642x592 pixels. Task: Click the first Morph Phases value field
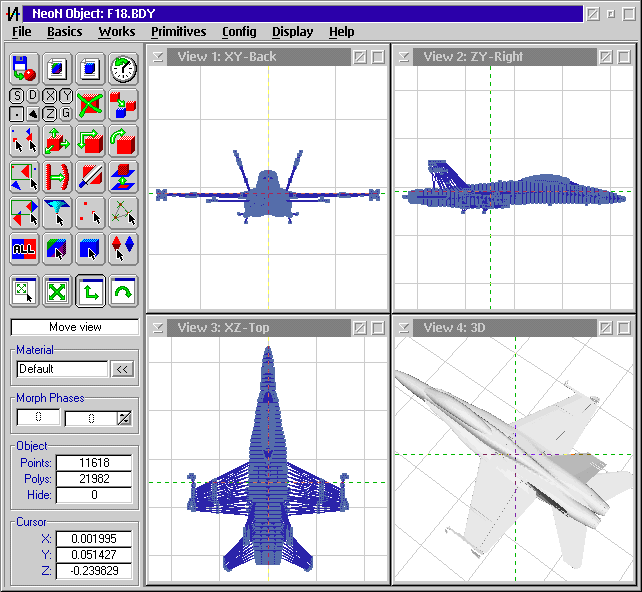tap(38, 417)
